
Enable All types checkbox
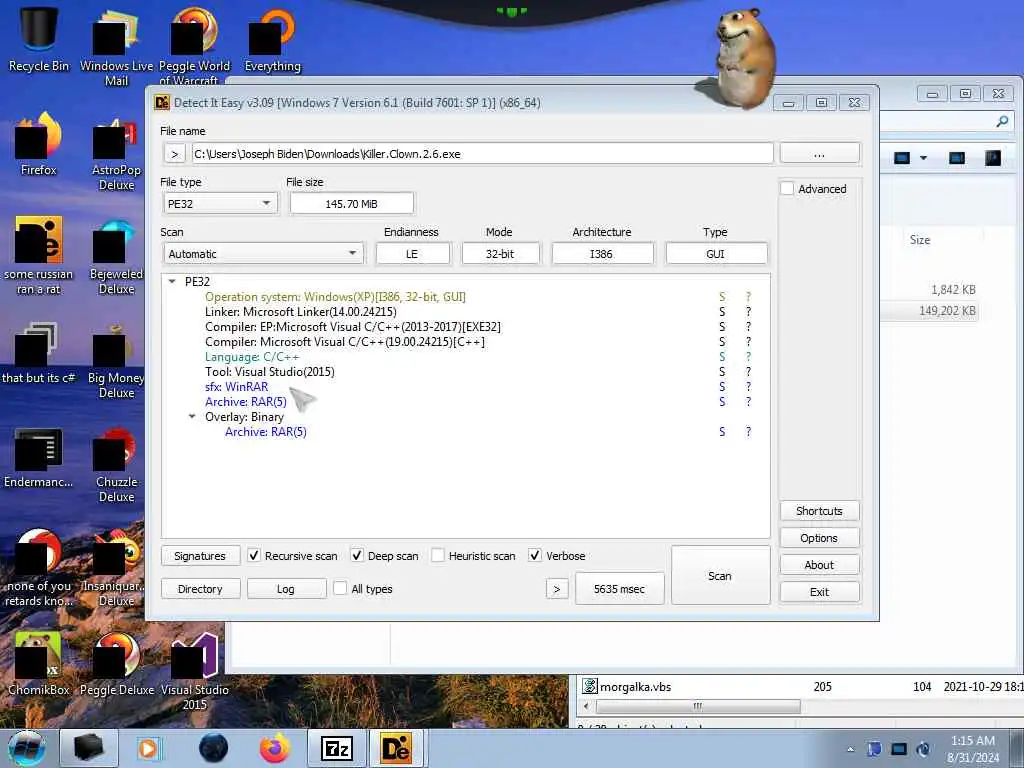(340, 588)
